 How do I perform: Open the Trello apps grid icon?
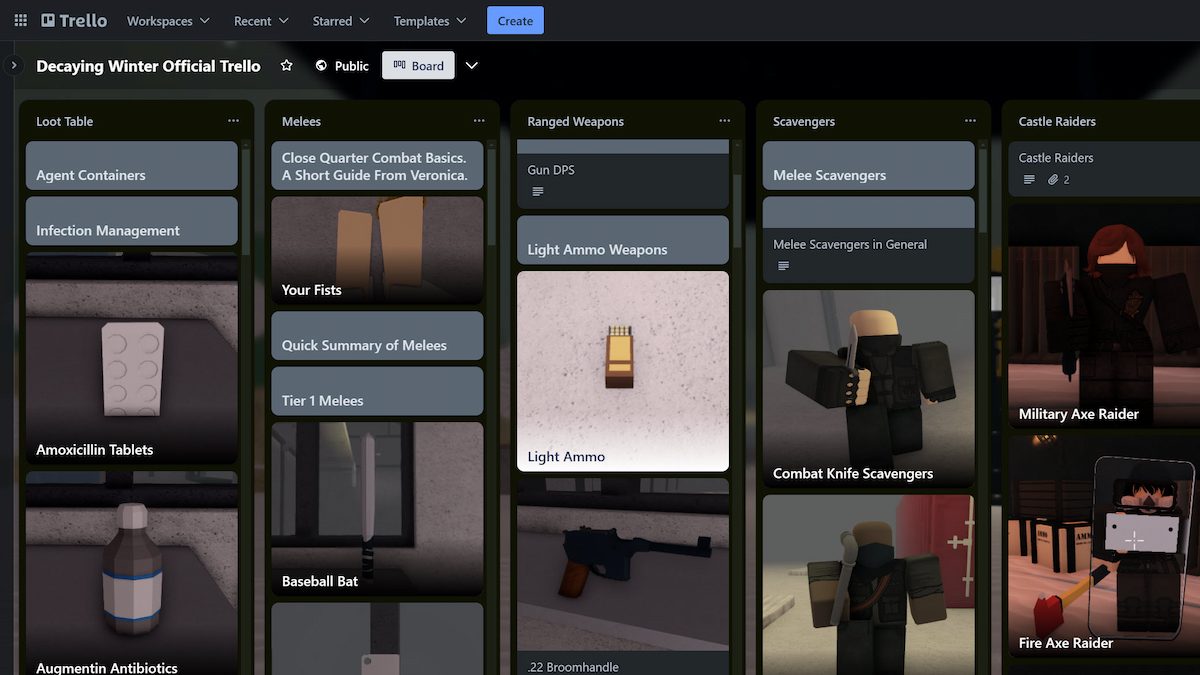pyautogui.click(x=20, y=20)
